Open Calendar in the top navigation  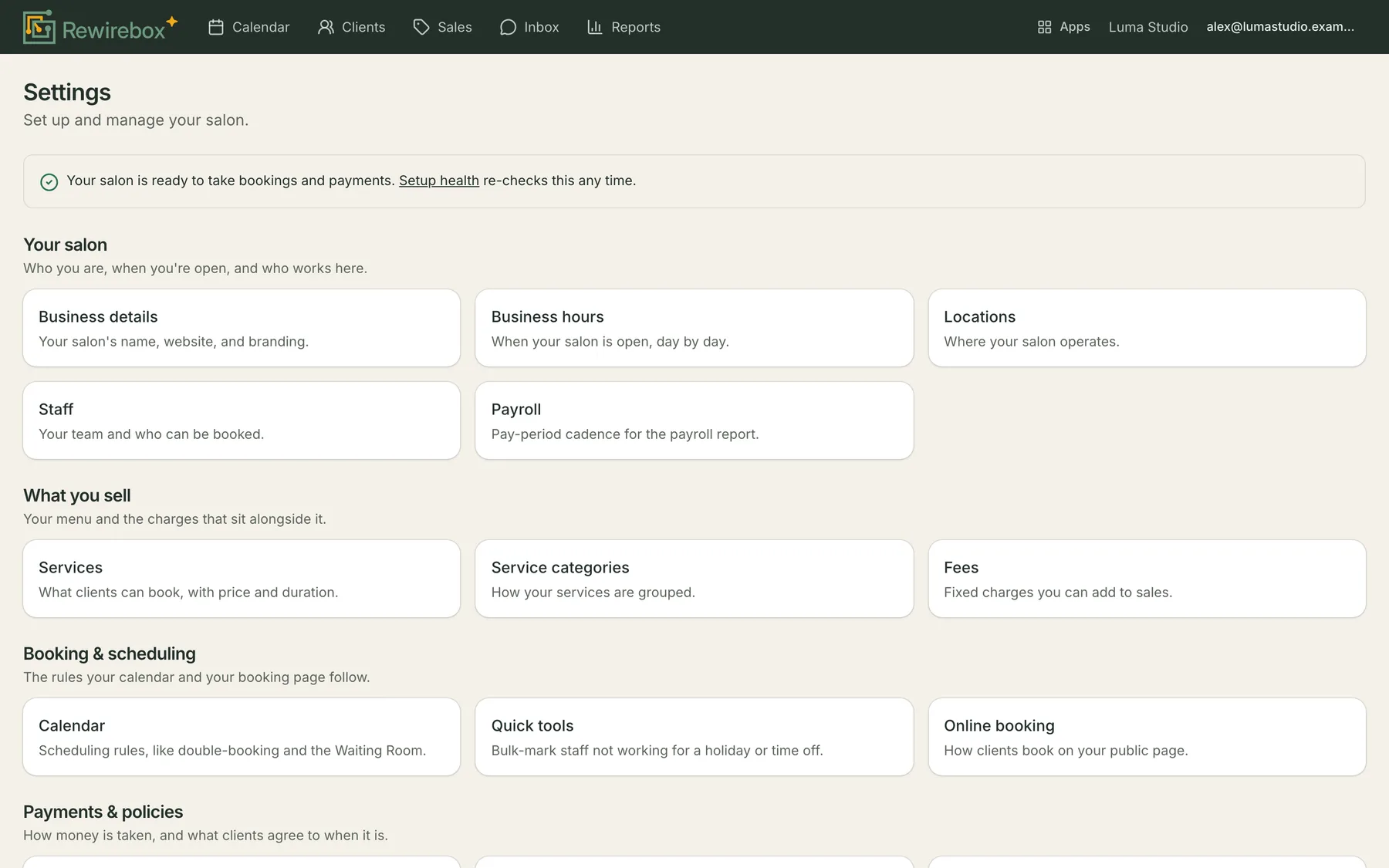coord(248,27)
